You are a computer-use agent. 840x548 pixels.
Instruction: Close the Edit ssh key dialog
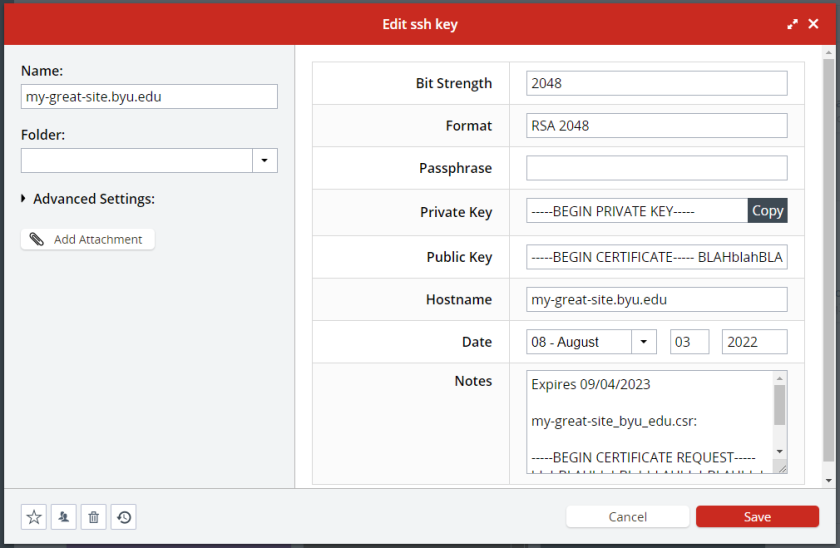click(814, 24)
